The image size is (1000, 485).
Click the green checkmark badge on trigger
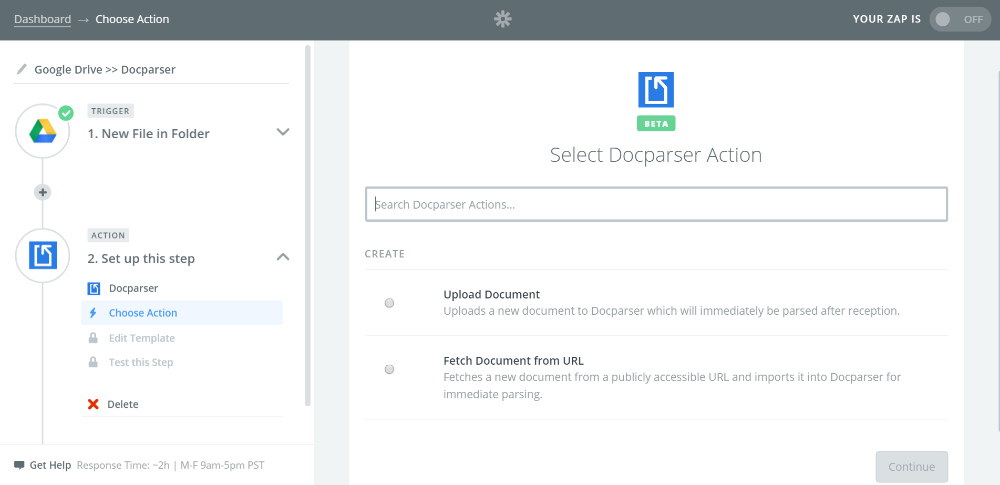pos(66,113)
